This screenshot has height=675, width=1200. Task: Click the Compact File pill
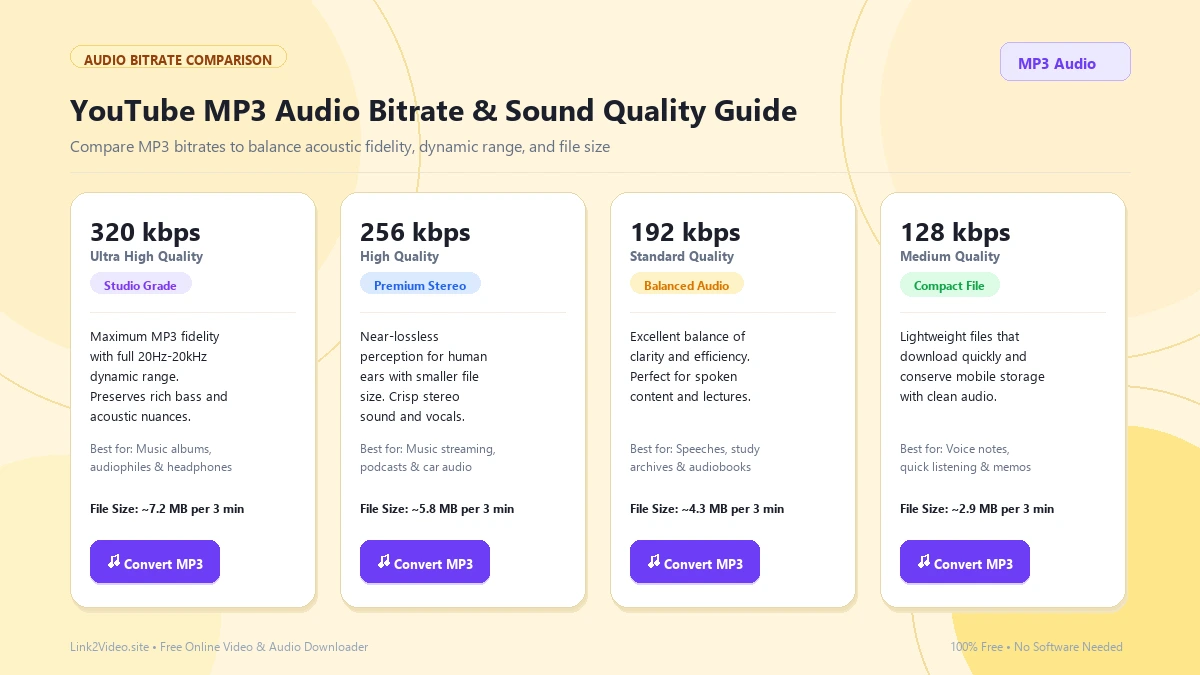click(949, 285)
